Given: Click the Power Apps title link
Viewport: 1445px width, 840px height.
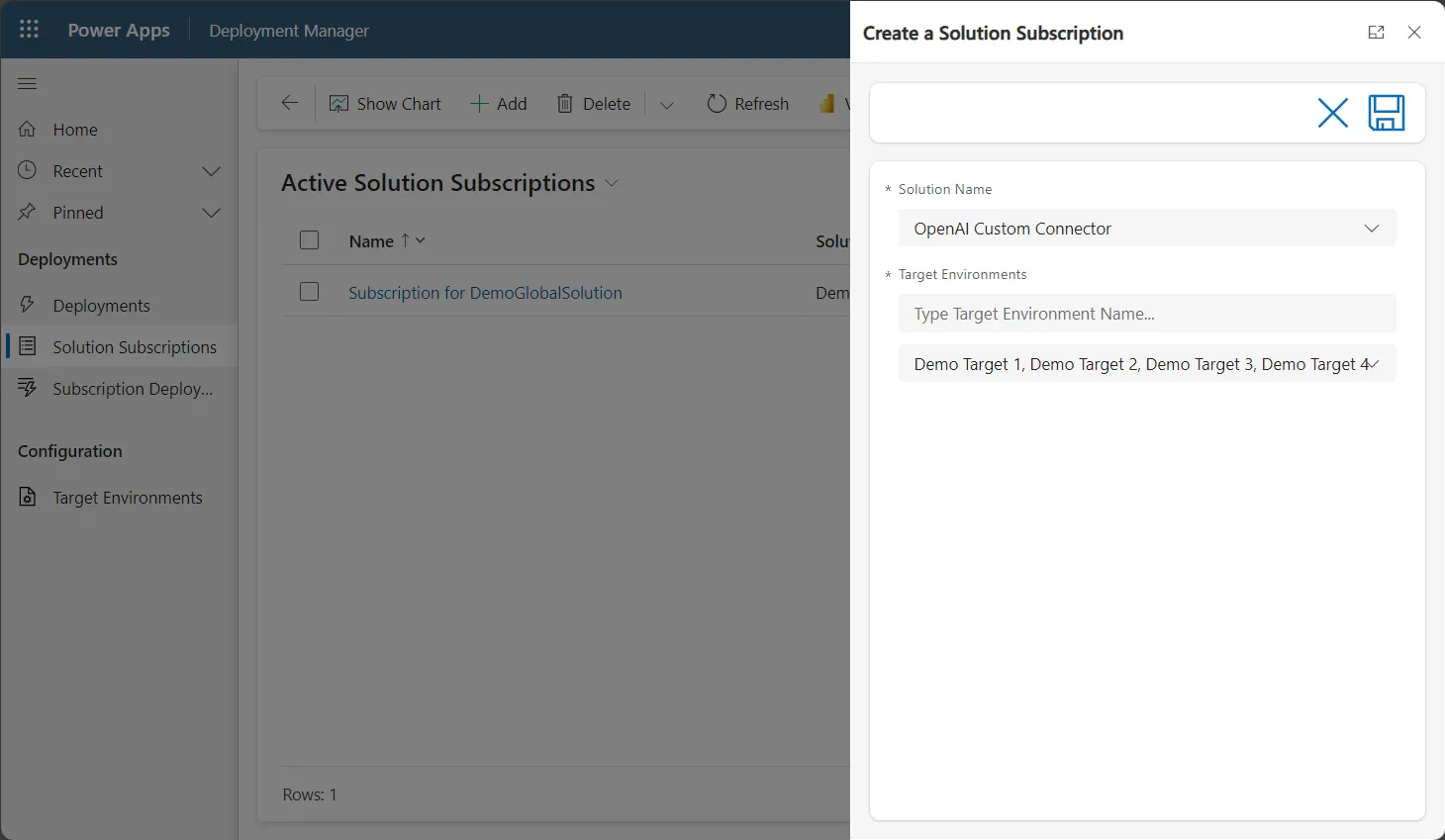Looking at the screenshot, I should [119, 30].
